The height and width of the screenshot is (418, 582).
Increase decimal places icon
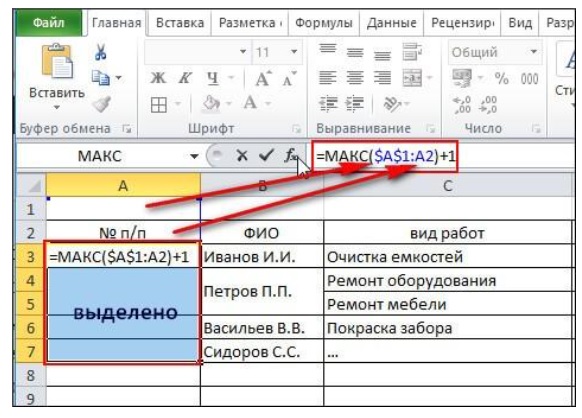[x=462, y=105]
